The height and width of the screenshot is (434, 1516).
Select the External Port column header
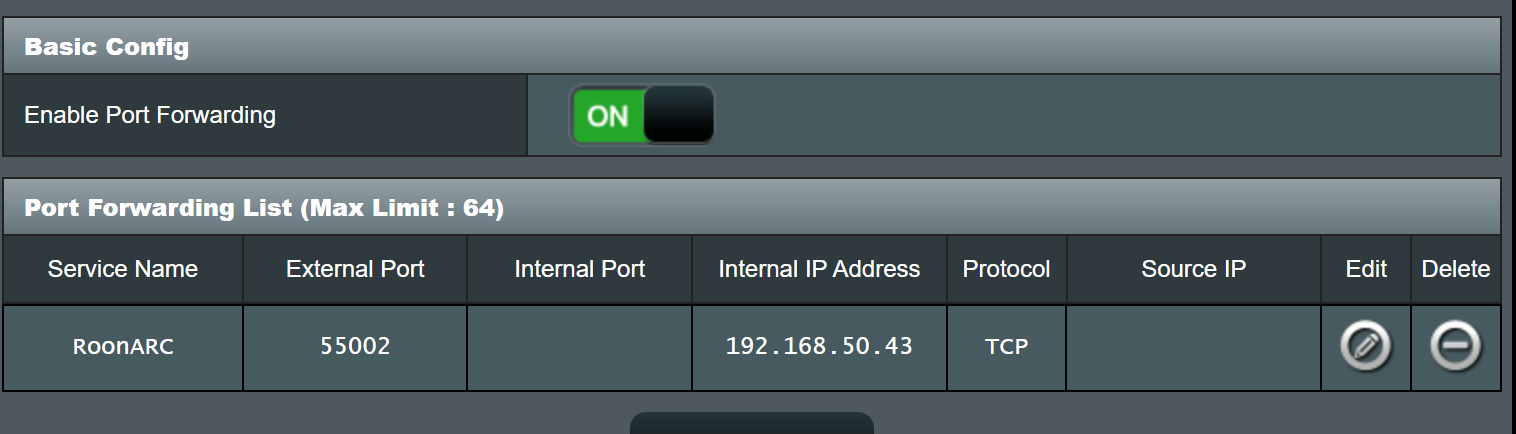[355, 269]
